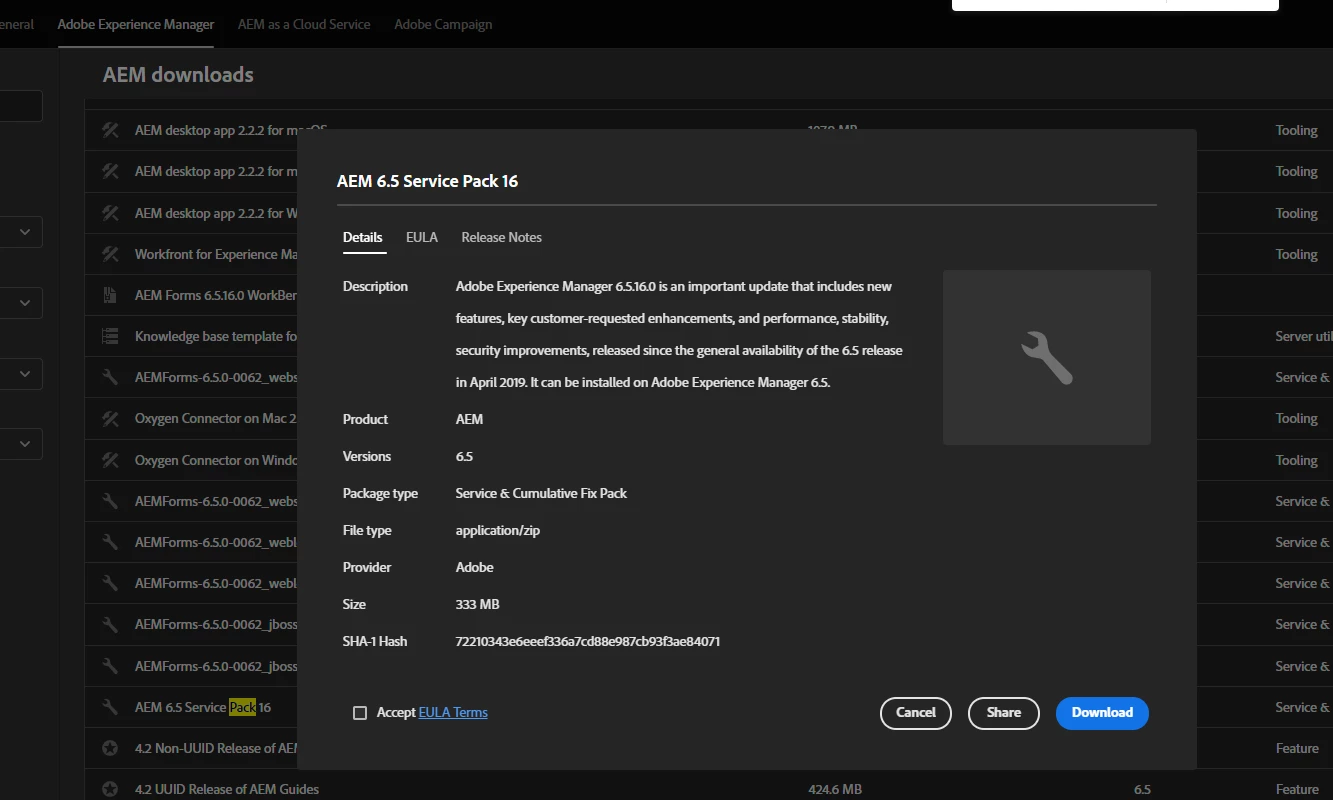Click server icon of Knowledge base template row
Screen dimensions: 1333x800
click(x=111, y=336)
